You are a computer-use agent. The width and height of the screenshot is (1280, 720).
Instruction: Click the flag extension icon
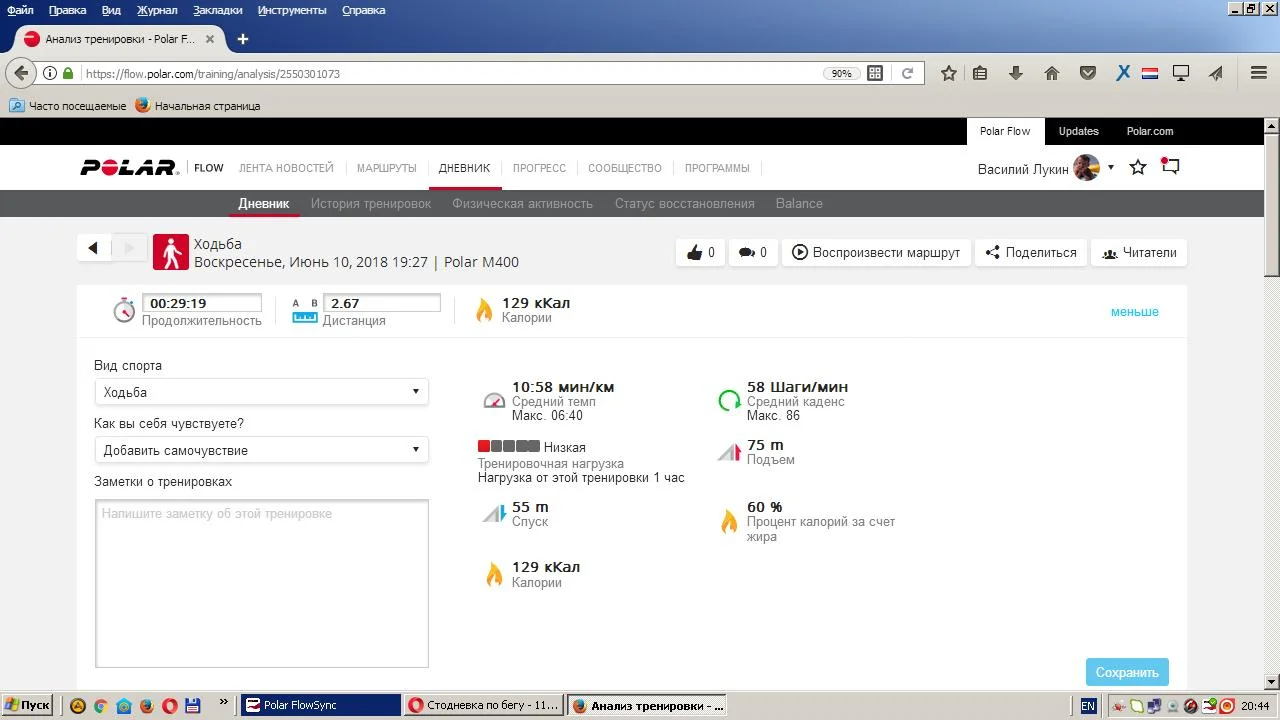click(1150, 73)
